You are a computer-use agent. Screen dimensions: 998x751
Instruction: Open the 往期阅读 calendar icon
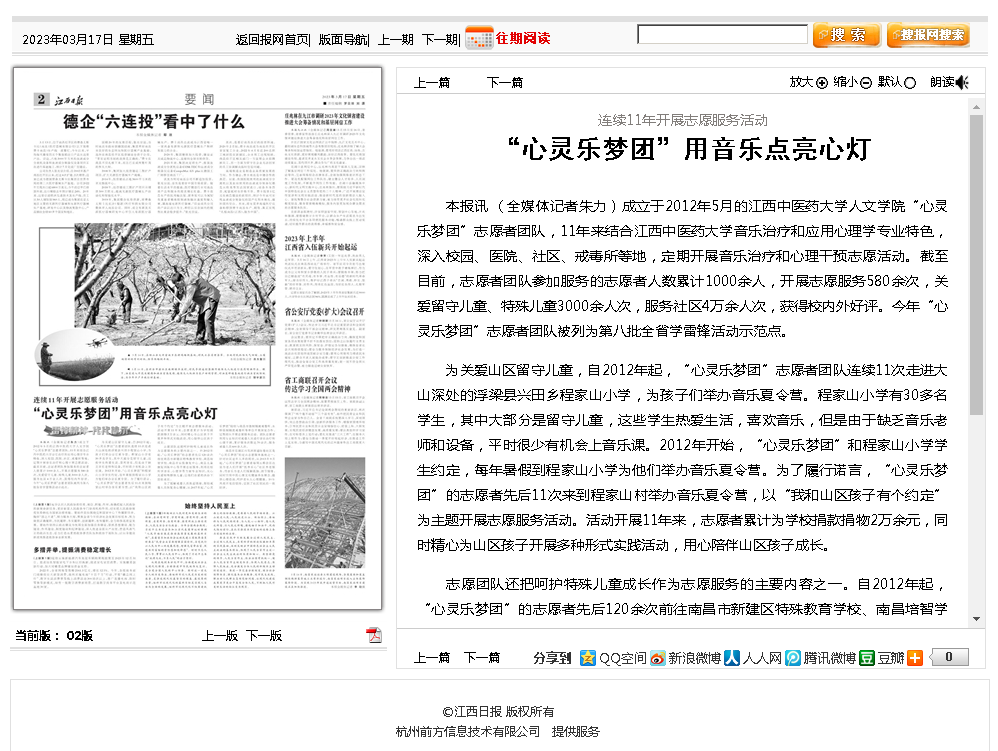(x=479, y=38)
